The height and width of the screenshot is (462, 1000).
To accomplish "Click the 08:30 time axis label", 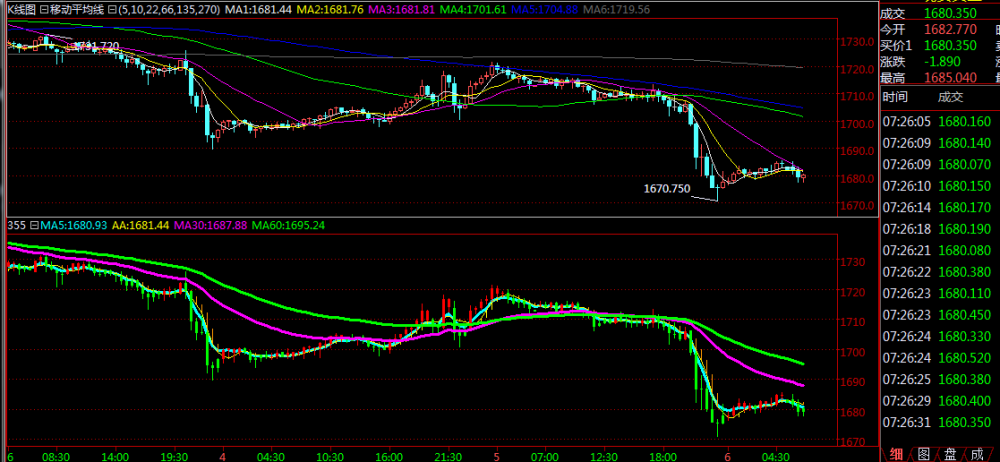I will click(56, 456).
